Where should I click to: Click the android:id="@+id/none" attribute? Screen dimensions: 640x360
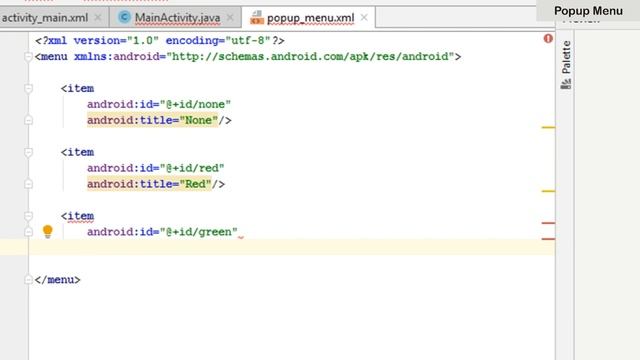click(159, 104)
